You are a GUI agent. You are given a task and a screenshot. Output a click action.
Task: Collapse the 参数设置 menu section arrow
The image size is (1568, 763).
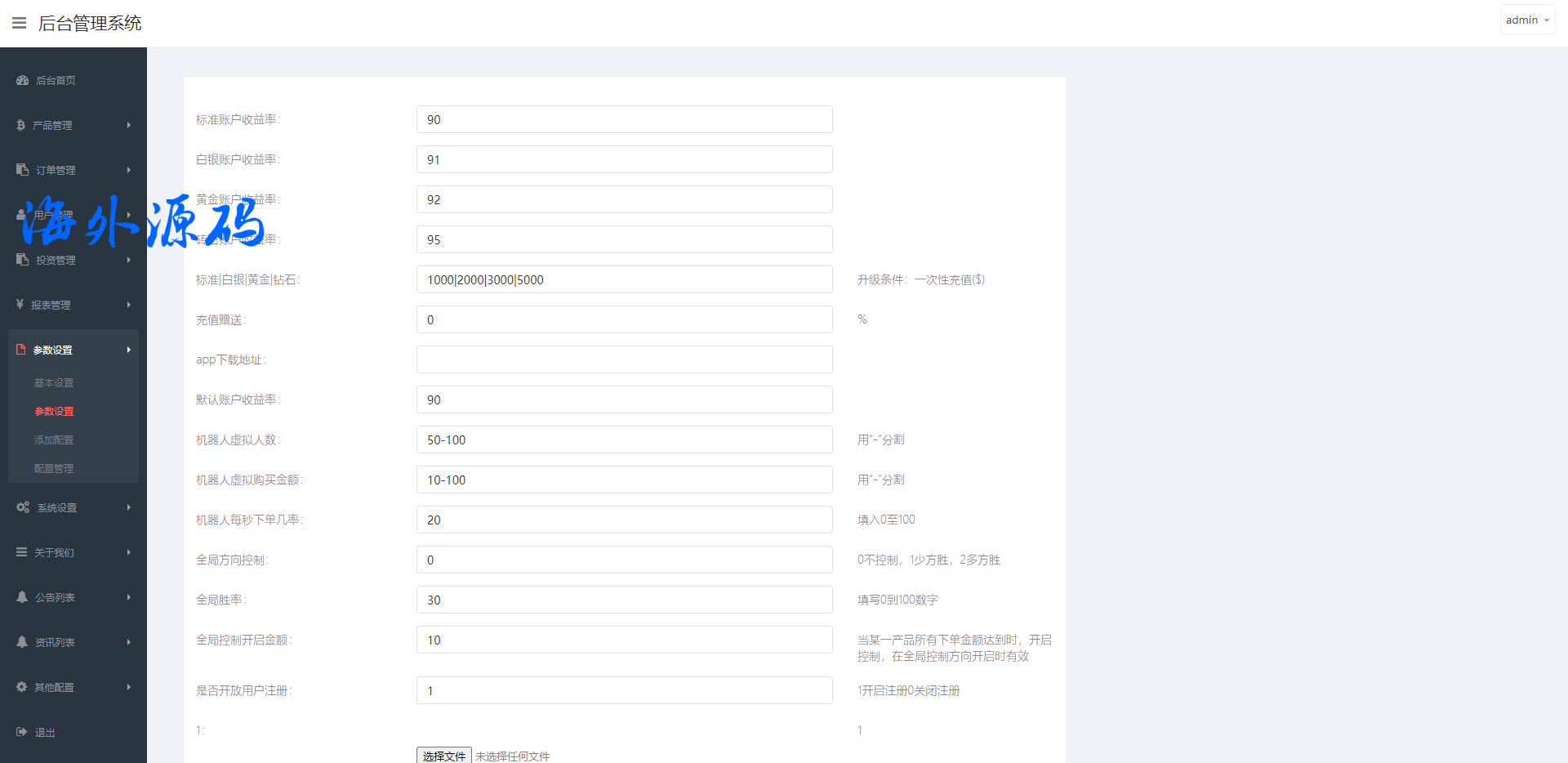pyautogui.click(x=128, y=350)
